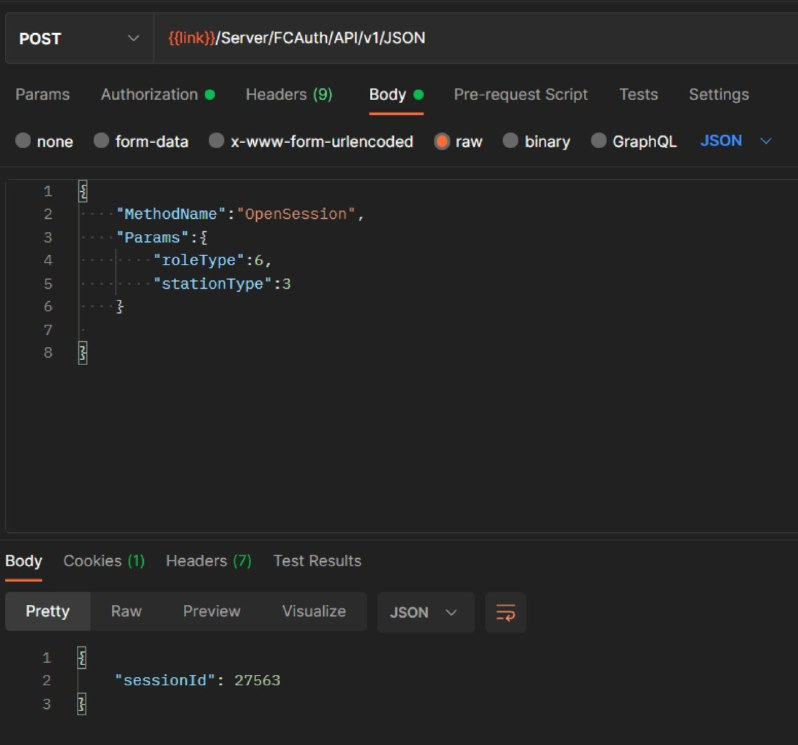Select the none body type
798x745 pixels.
pos(44,141)
